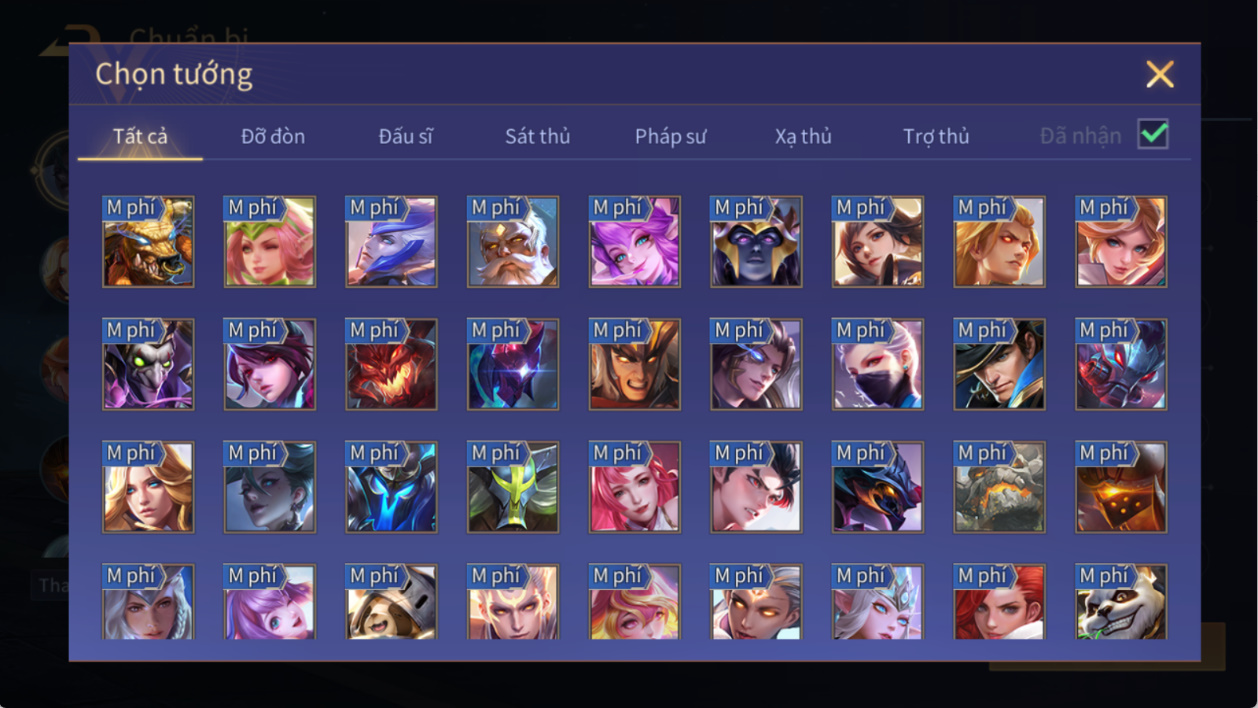This screenshot has width=1258, height=708.
Task: Switch to the Xạ thủ tab
Action: click(803, 136)
